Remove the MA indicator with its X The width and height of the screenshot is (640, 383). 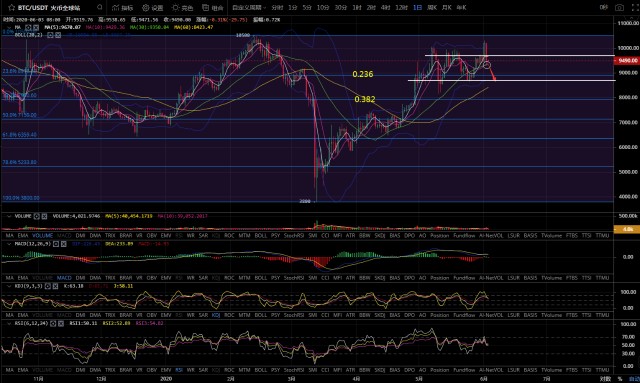pos(36,27)
